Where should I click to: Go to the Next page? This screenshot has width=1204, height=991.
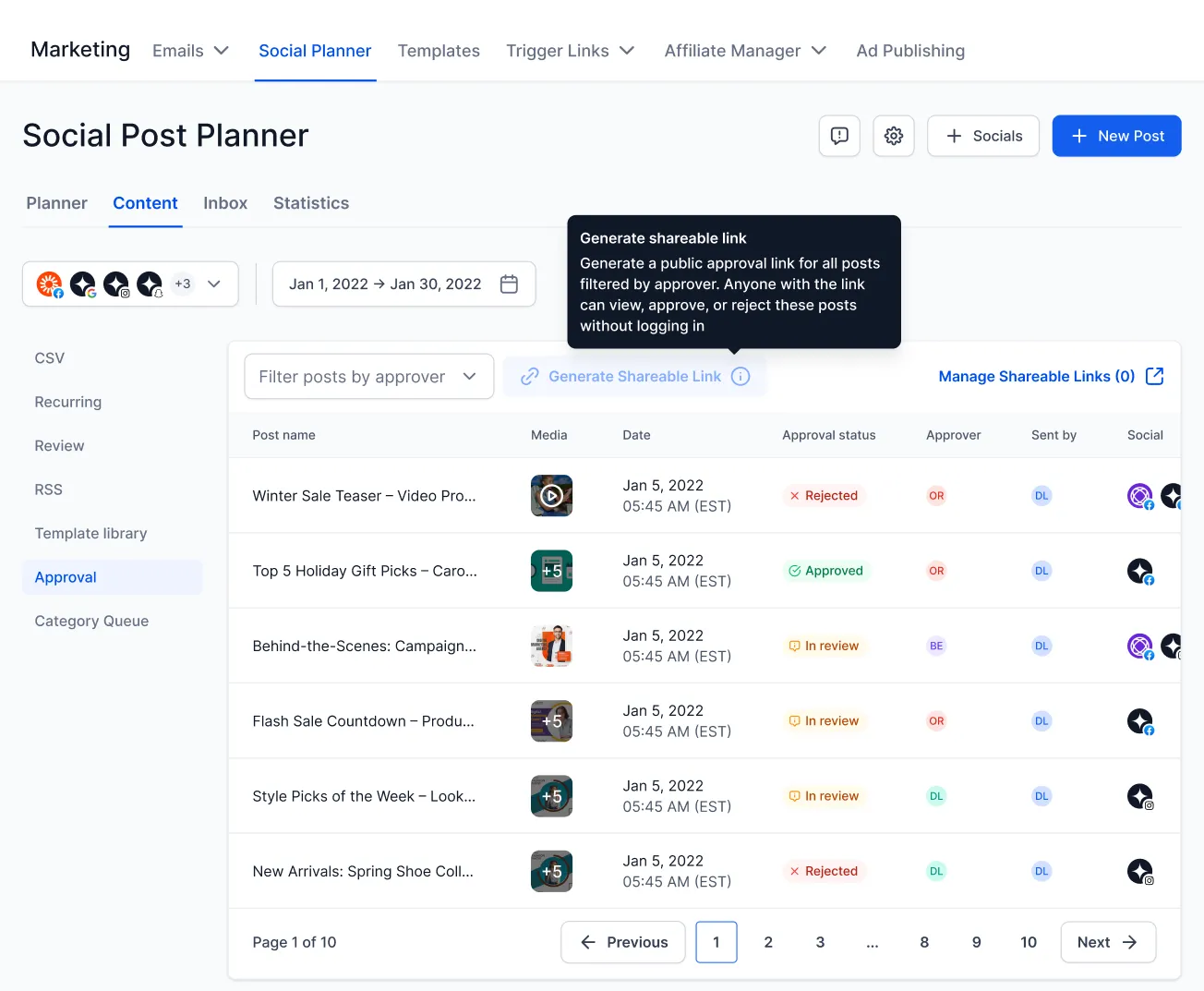[x=1107, y=942]
